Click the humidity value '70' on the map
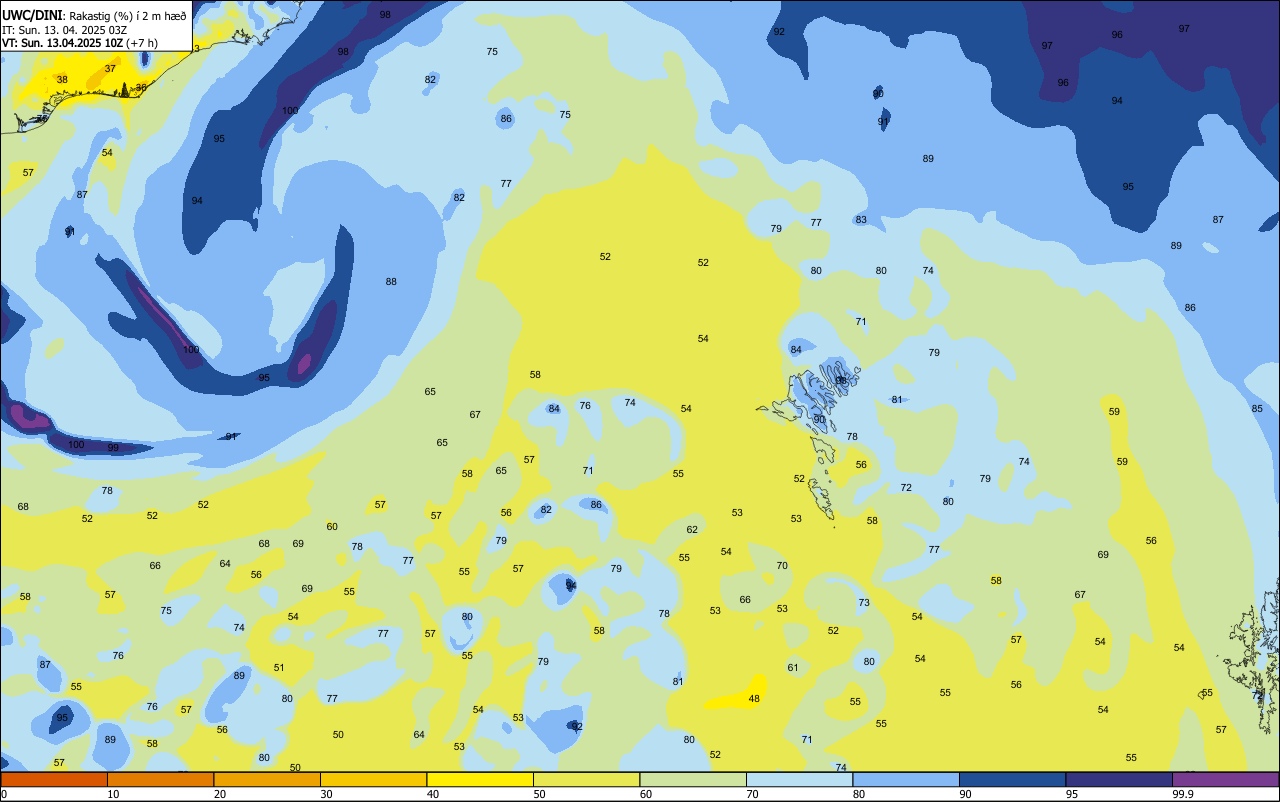1280x802 pixels. [782, 565]
